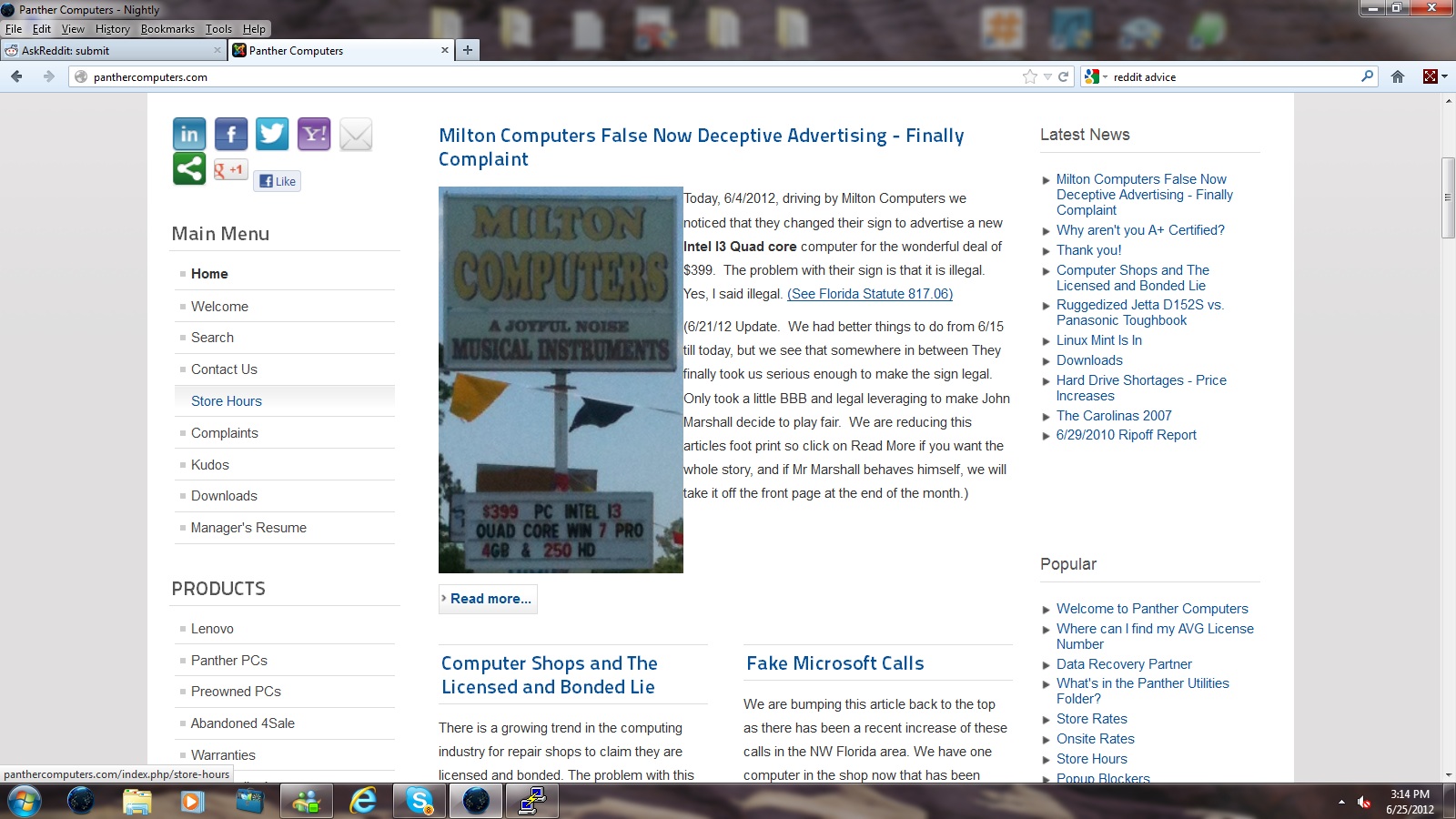Image resolution: width=1456 pixels, height=819 pixels.
Task: Open Lenovo under Products
Action: point(212,629)
